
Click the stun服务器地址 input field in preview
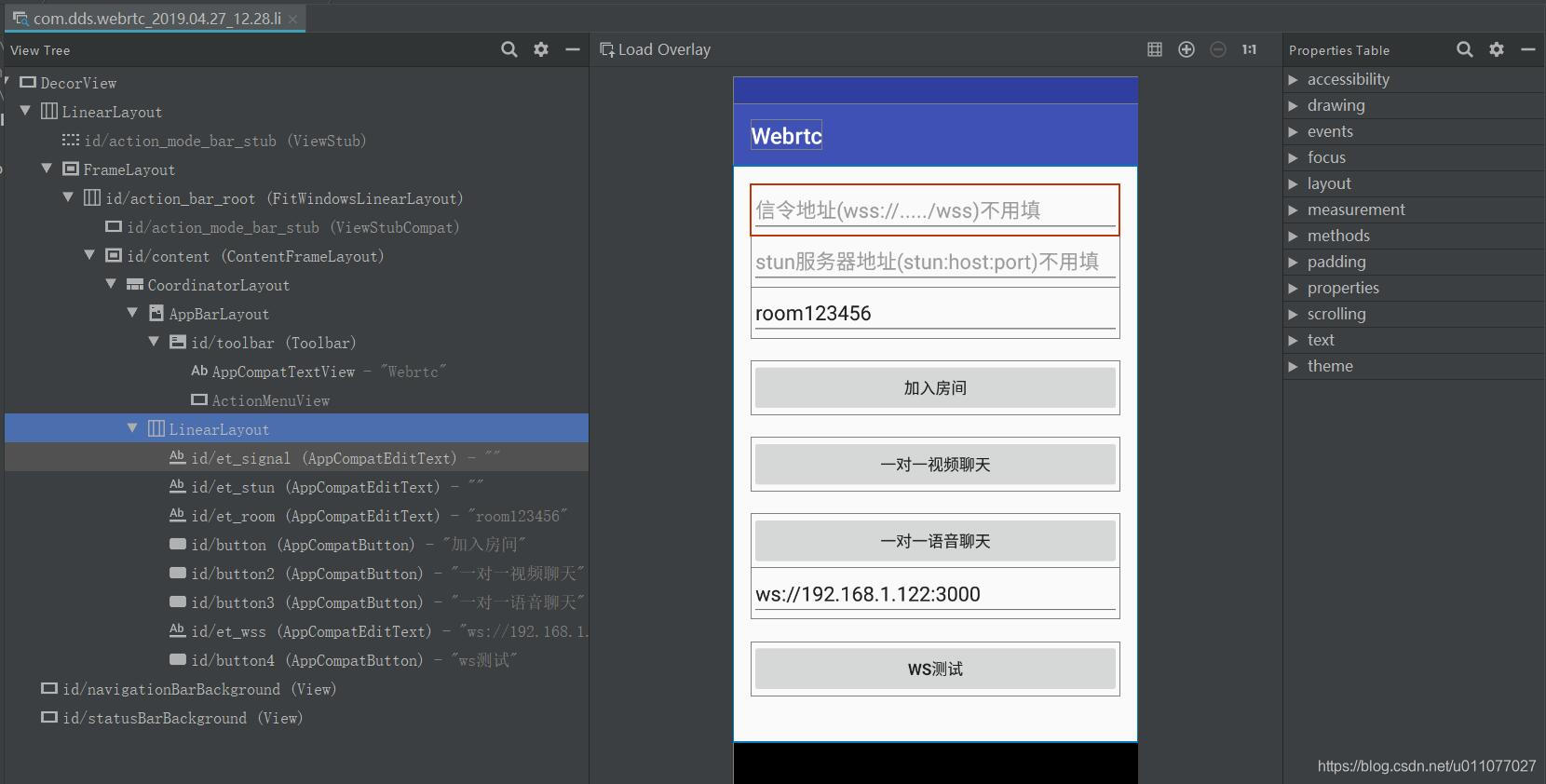(x=935, y=262)
